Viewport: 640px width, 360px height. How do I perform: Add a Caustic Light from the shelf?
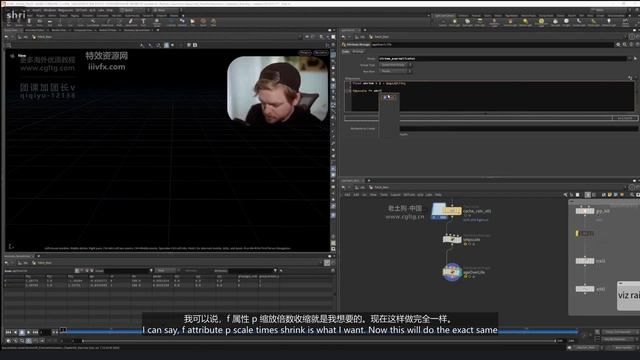[x=579, y=21]
